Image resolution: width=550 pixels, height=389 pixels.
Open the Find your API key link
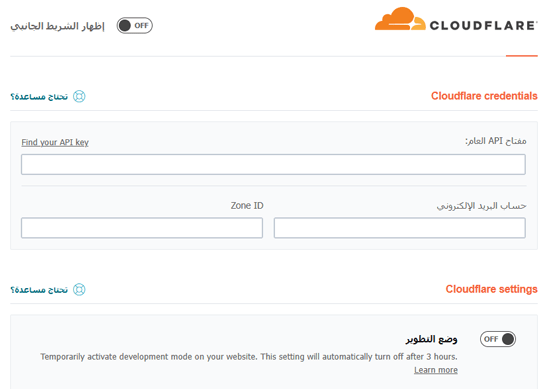55,142
